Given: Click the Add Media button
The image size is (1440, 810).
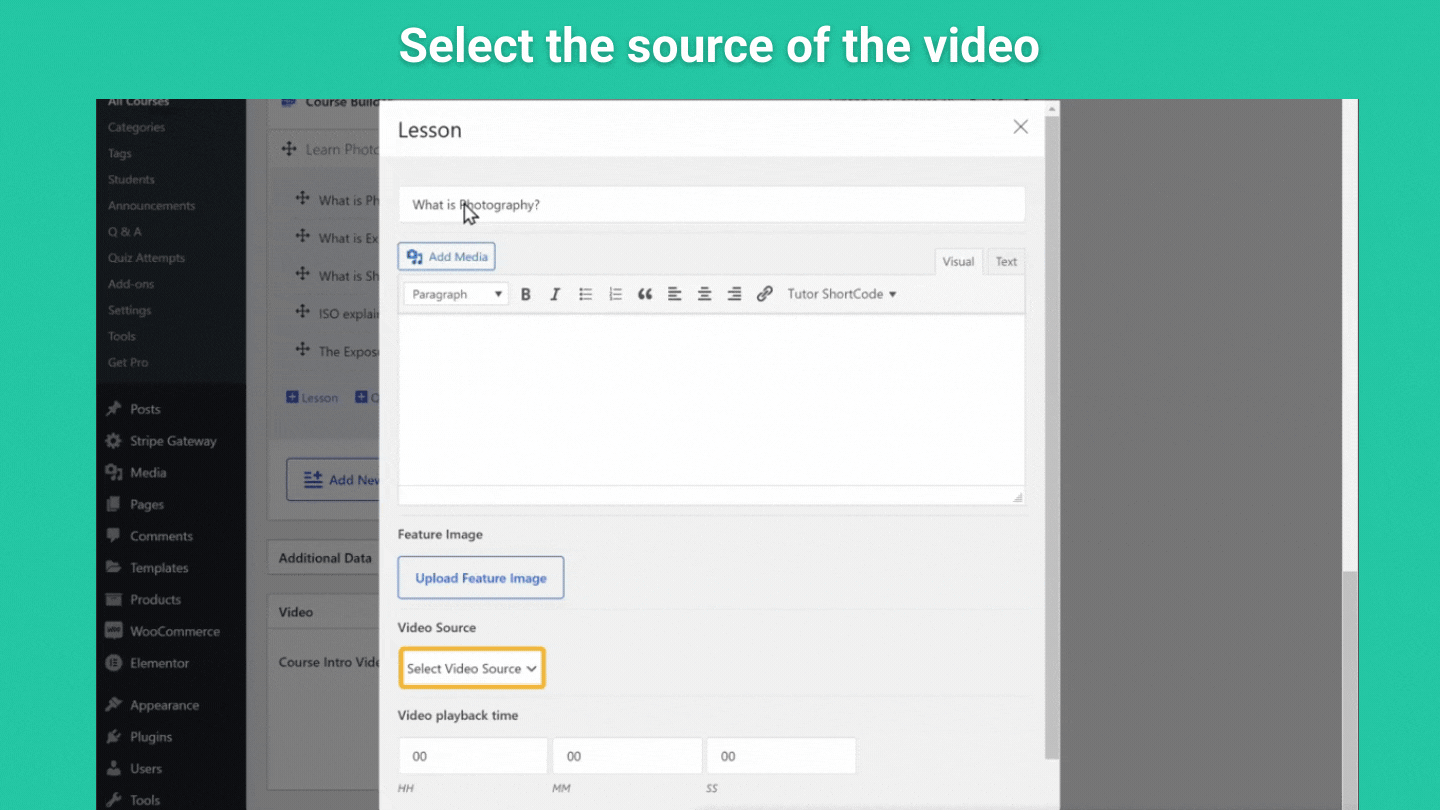Looking at the screenshot, I should click(447, 257).
